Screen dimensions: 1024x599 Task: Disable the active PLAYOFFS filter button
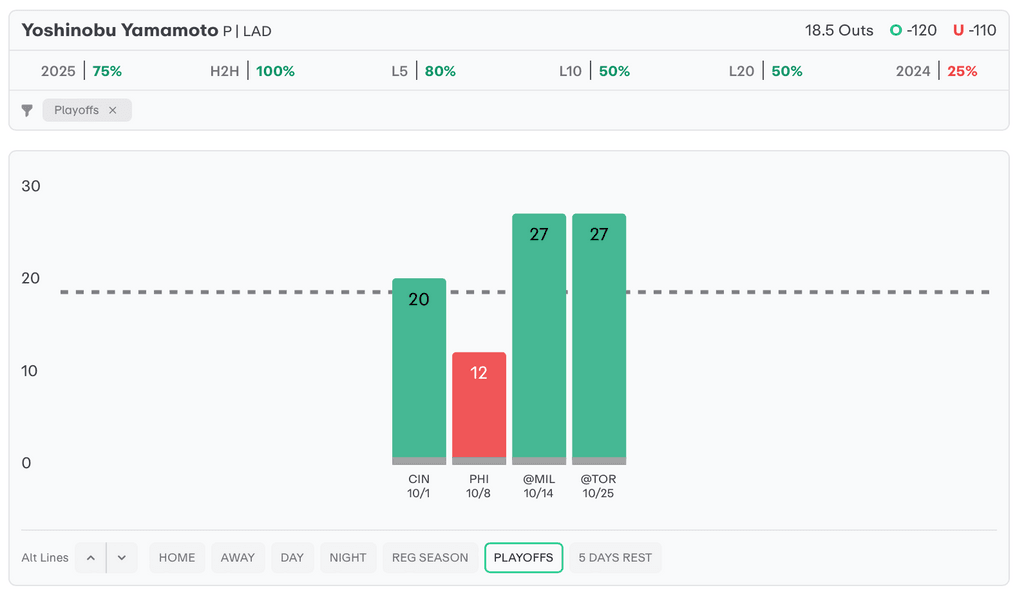pos(523,558)
